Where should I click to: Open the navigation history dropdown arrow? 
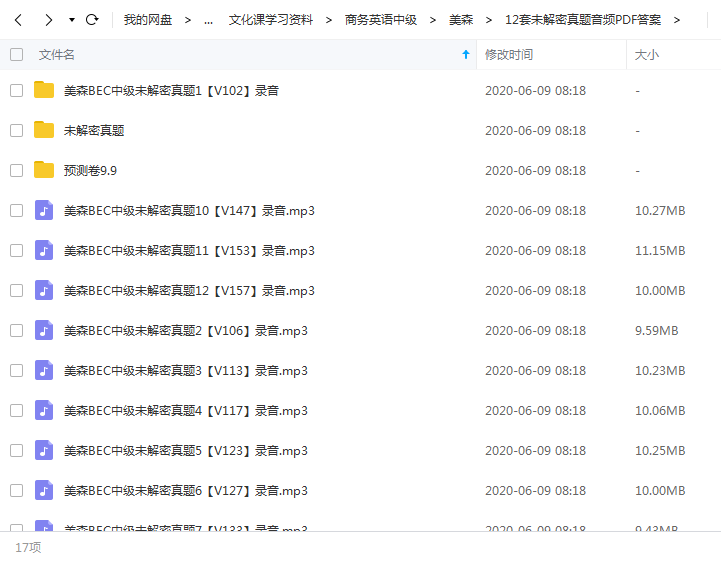tap(72, 20)
